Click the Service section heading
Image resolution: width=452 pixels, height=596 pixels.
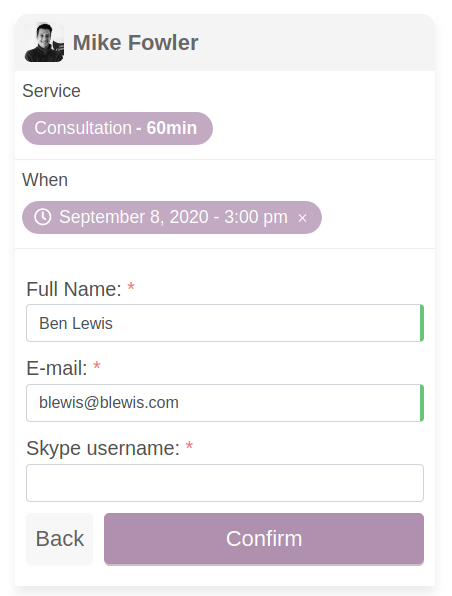click(51, 91)
